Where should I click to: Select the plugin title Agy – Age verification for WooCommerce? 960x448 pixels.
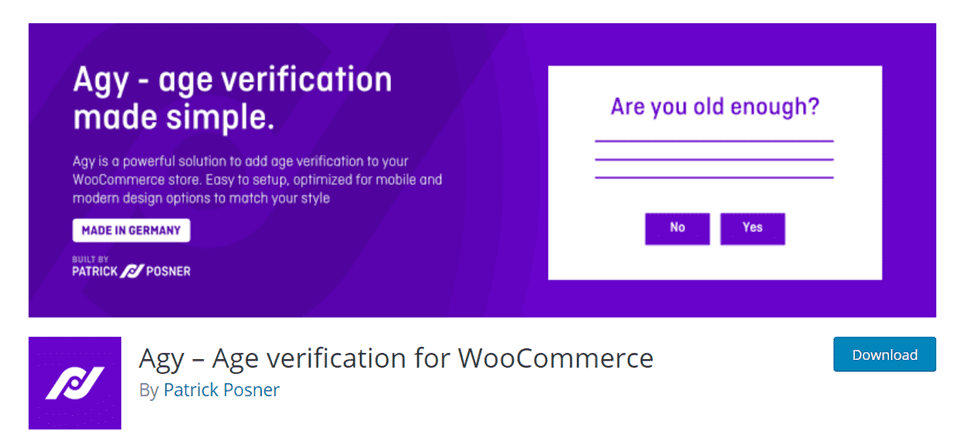[396, 357]
